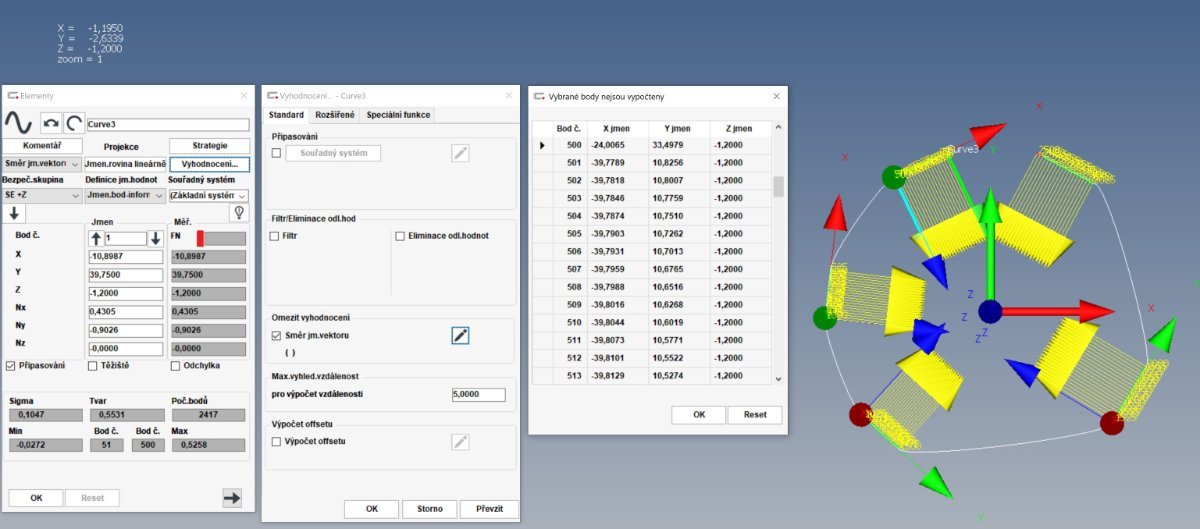Increase point number with the up arrow
The width and height of the screenshot is (1200, 529).
(x=95, y=238)
